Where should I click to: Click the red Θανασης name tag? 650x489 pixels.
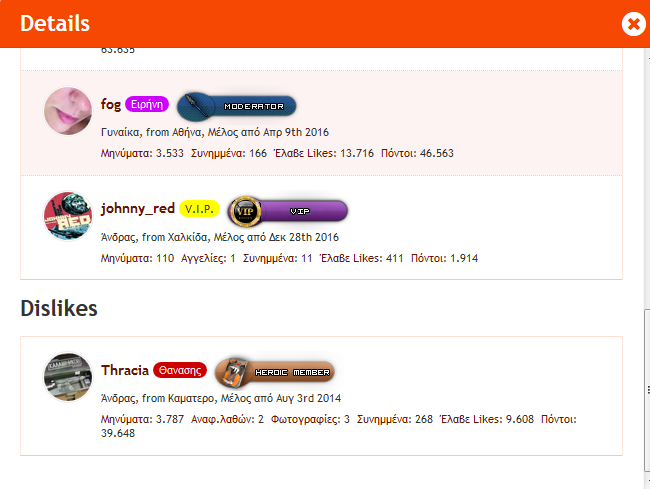pyautogui.click(x=180, y=370)
